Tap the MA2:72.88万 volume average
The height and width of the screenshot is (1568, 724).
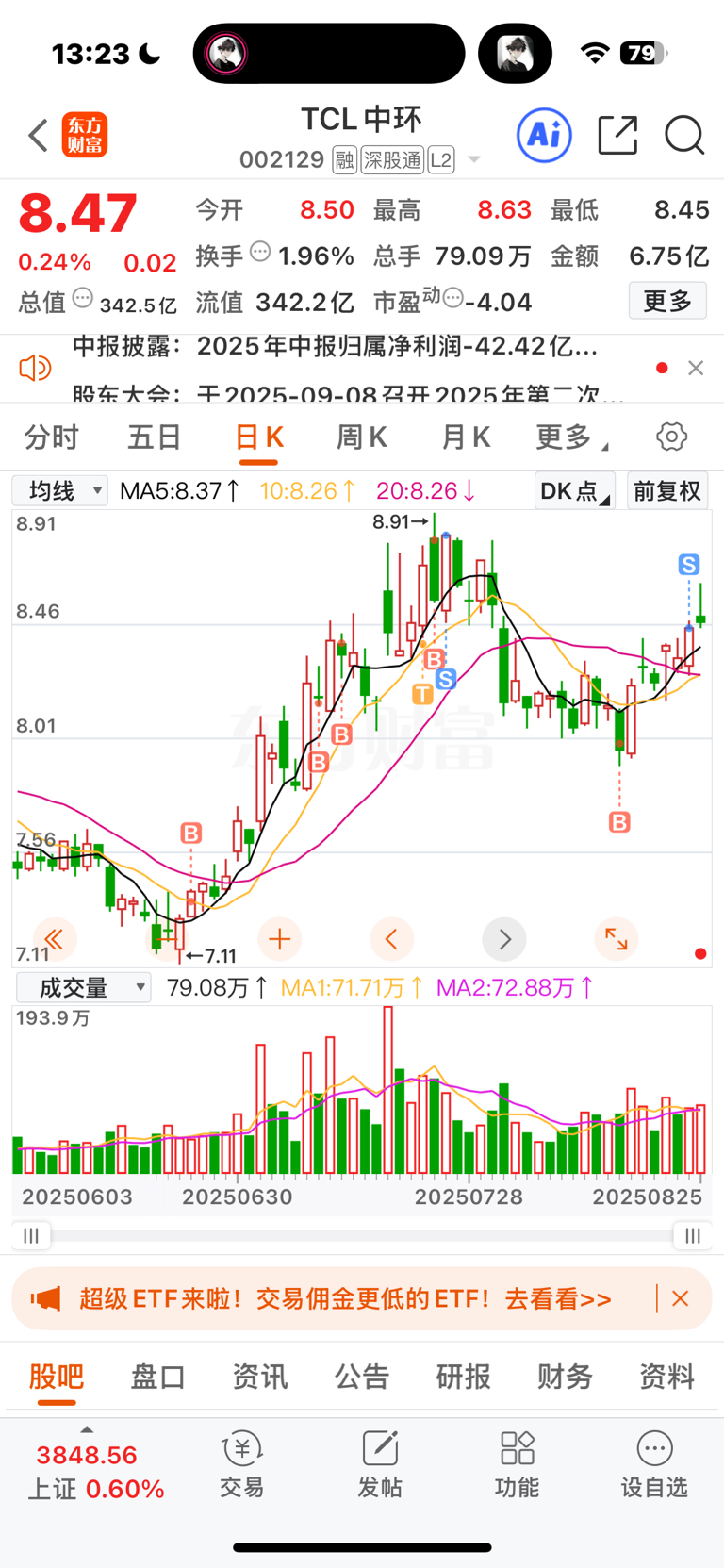pyautogui.click(x=515, y=987)
